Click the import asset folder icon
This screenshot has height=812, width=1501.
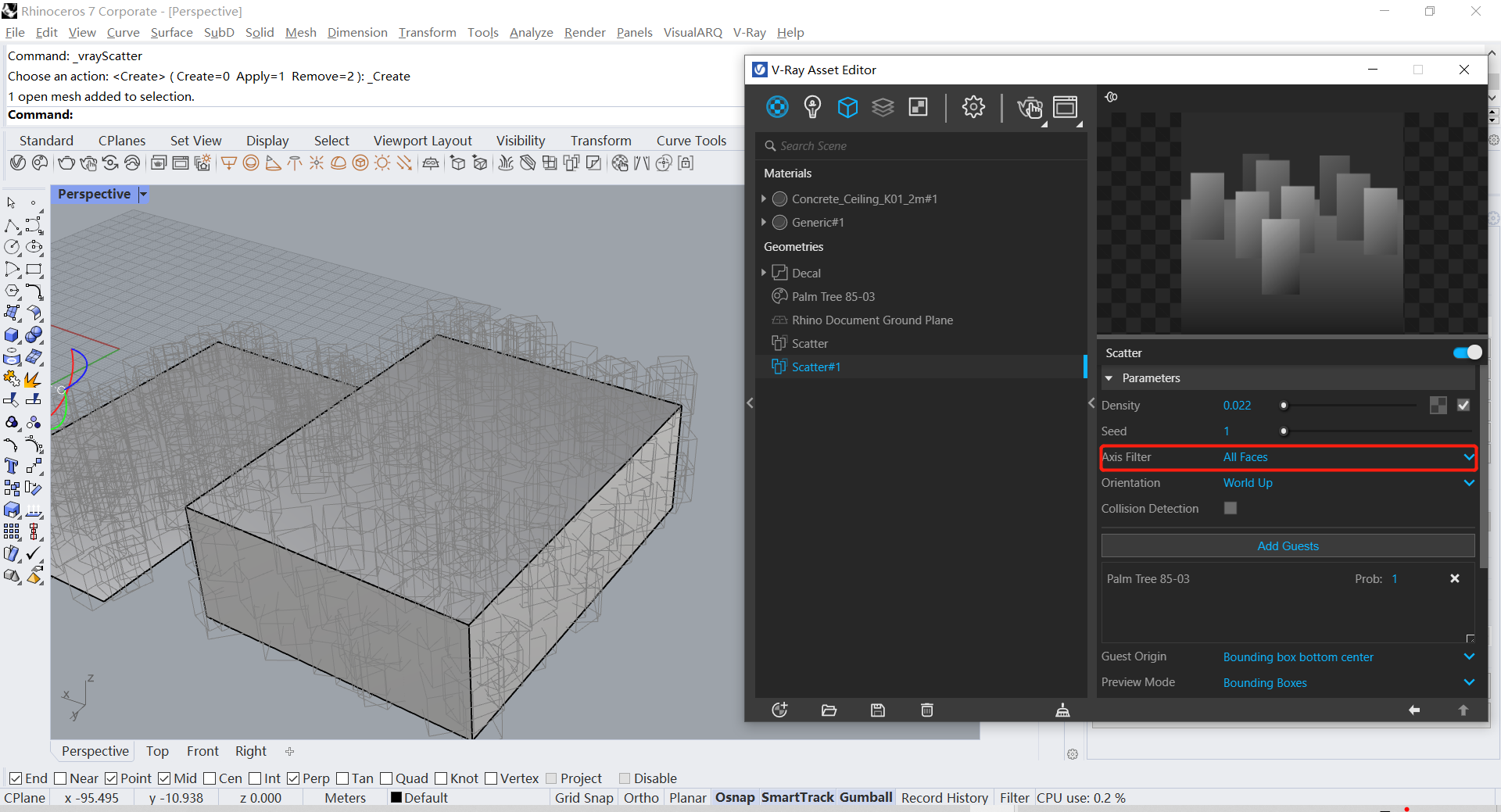(x=829, y=710)
